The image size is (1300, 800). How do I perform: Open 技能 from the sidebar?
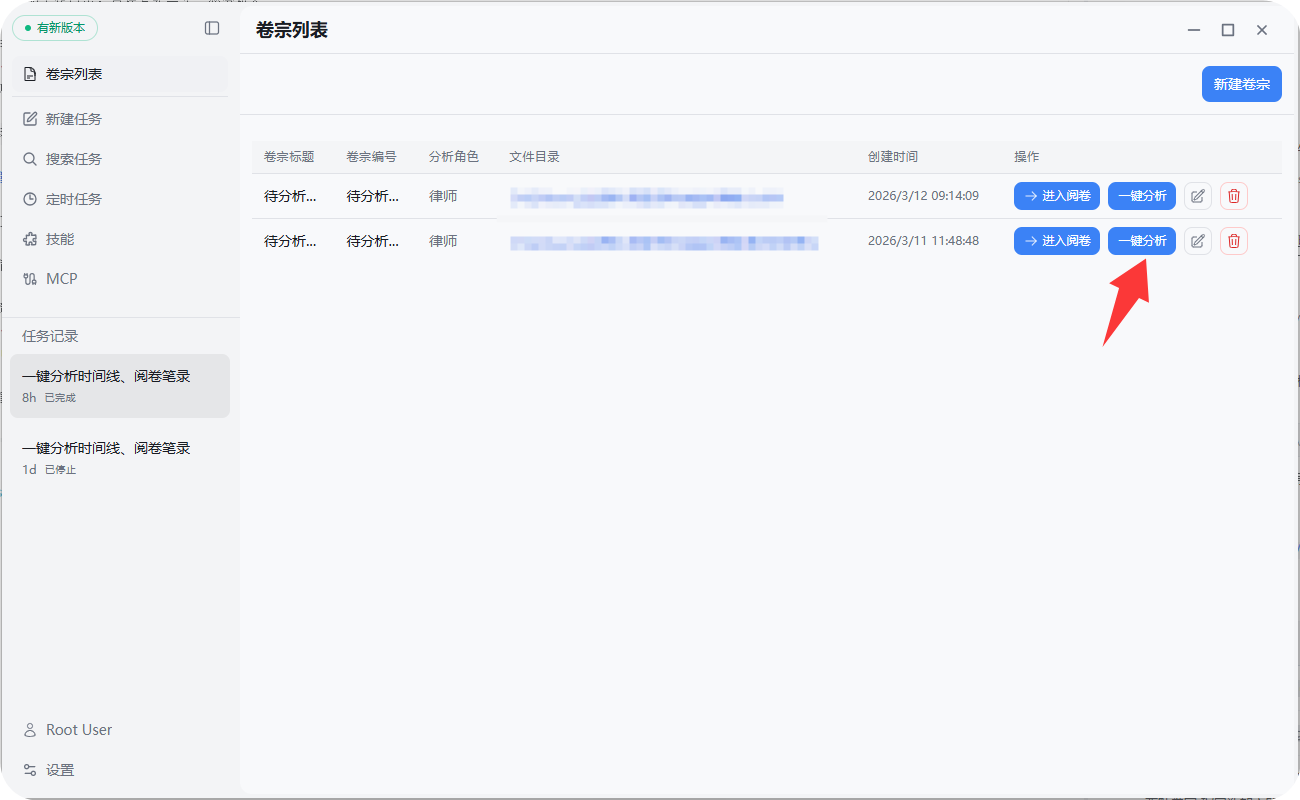[60, 239]
